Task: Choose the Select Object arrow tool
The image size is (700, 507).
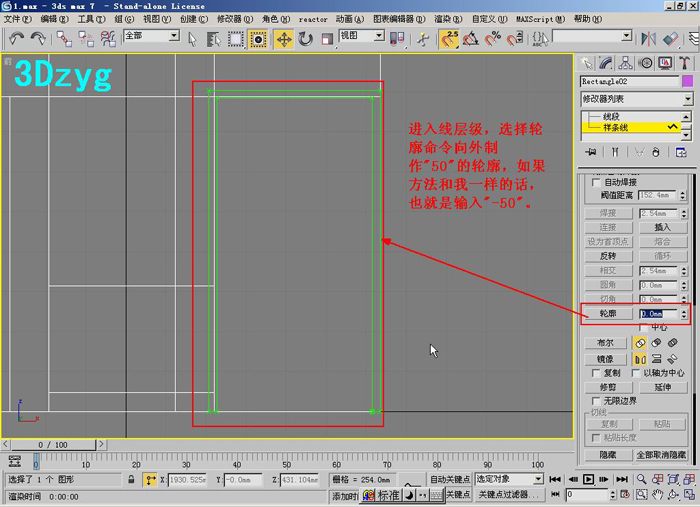Action: point(192,39)
